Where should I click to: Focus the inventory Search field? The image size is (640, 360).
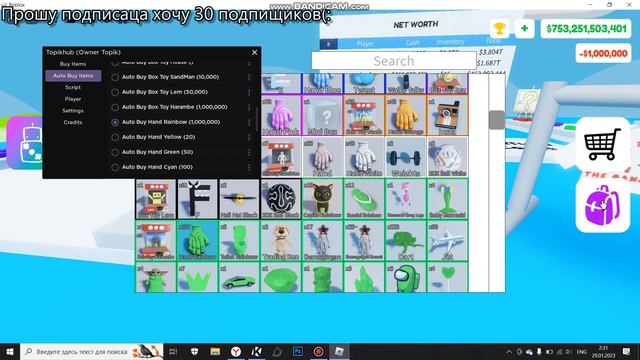(394, 61)
